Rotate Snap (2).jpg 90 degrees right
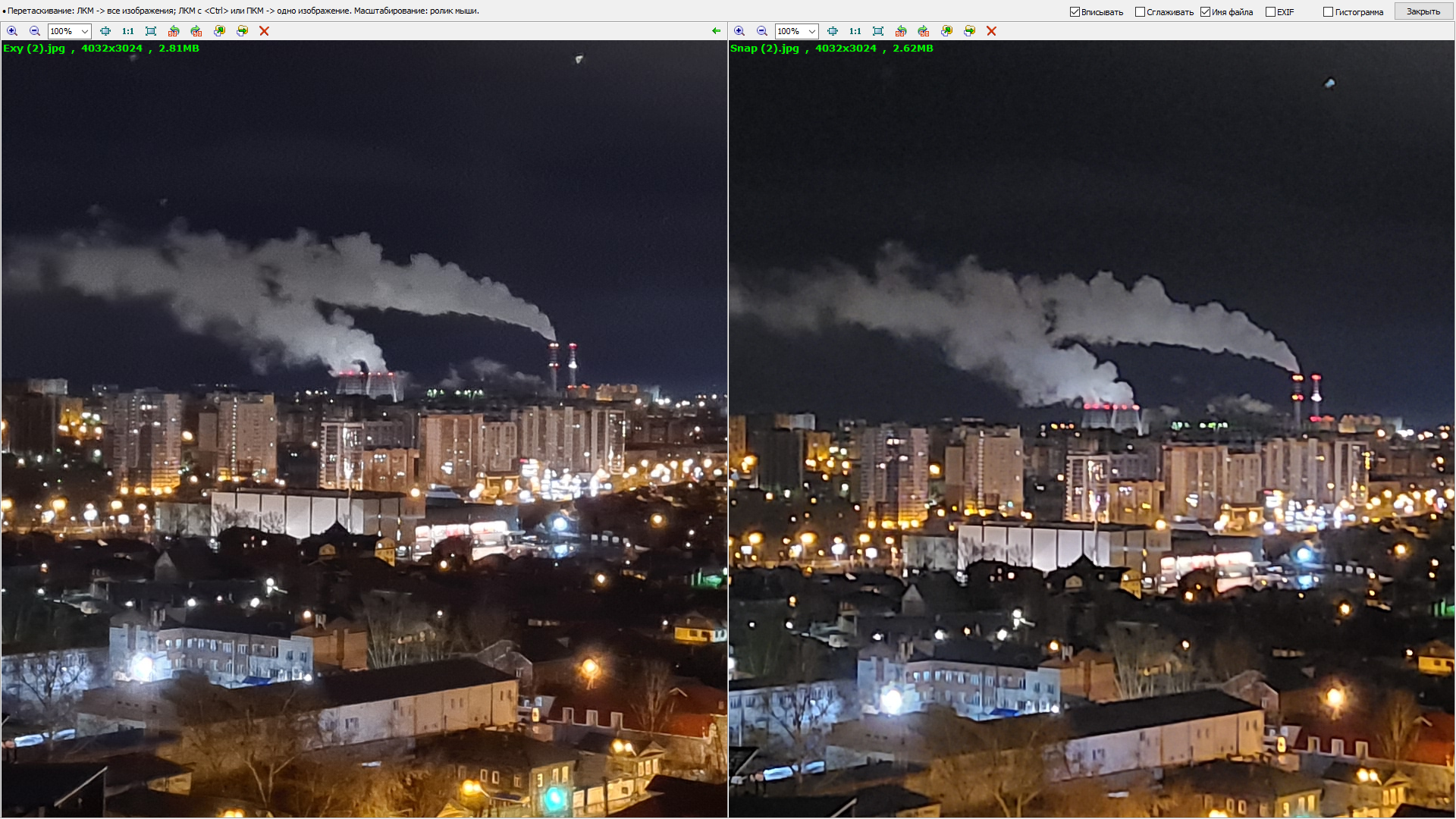Image resolution: width=1456 pixels, height=819 pixels. 924,31
